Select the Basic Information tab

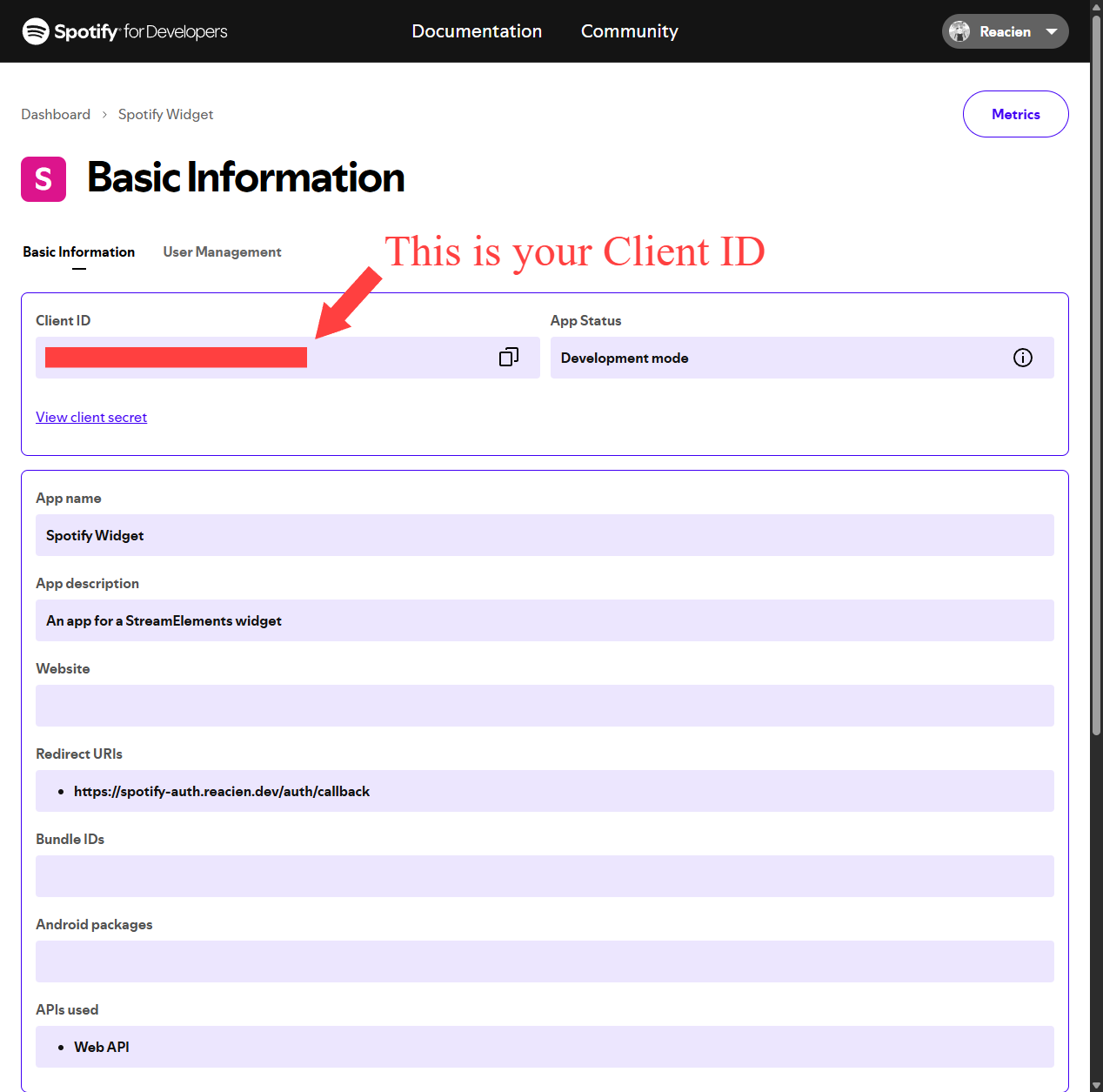(78, 252)
